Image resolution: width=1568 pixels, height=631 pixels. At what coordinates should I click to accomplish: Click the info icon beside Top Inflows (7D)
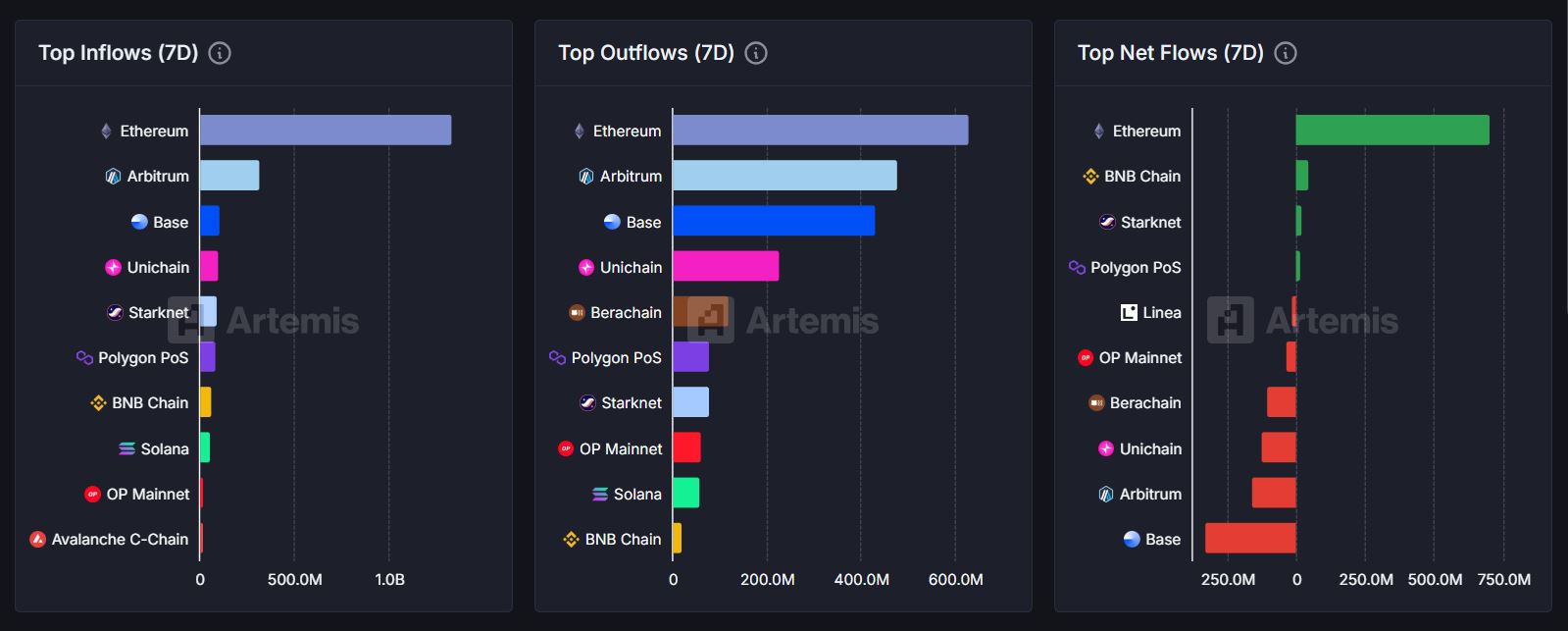(220, 53)
